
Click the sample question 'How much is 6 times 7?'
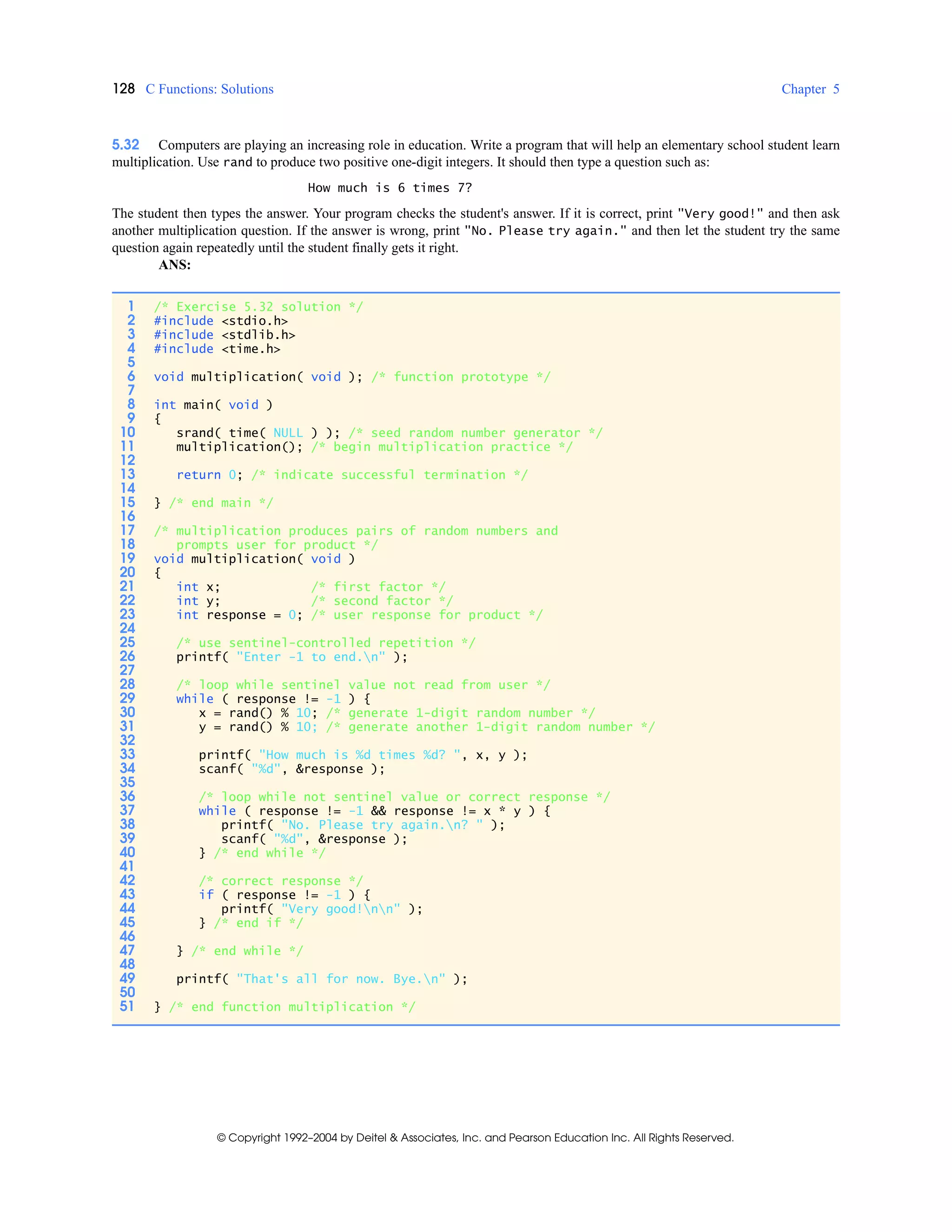coord(390,188)
